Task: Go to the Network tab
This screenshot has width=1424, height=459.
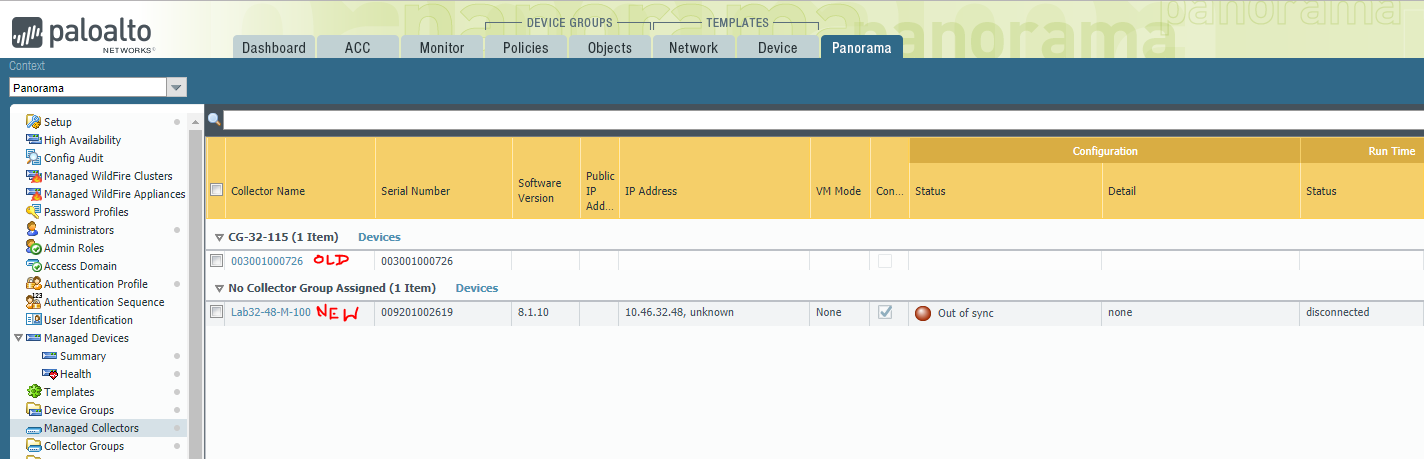Action: tap(694, 47)
